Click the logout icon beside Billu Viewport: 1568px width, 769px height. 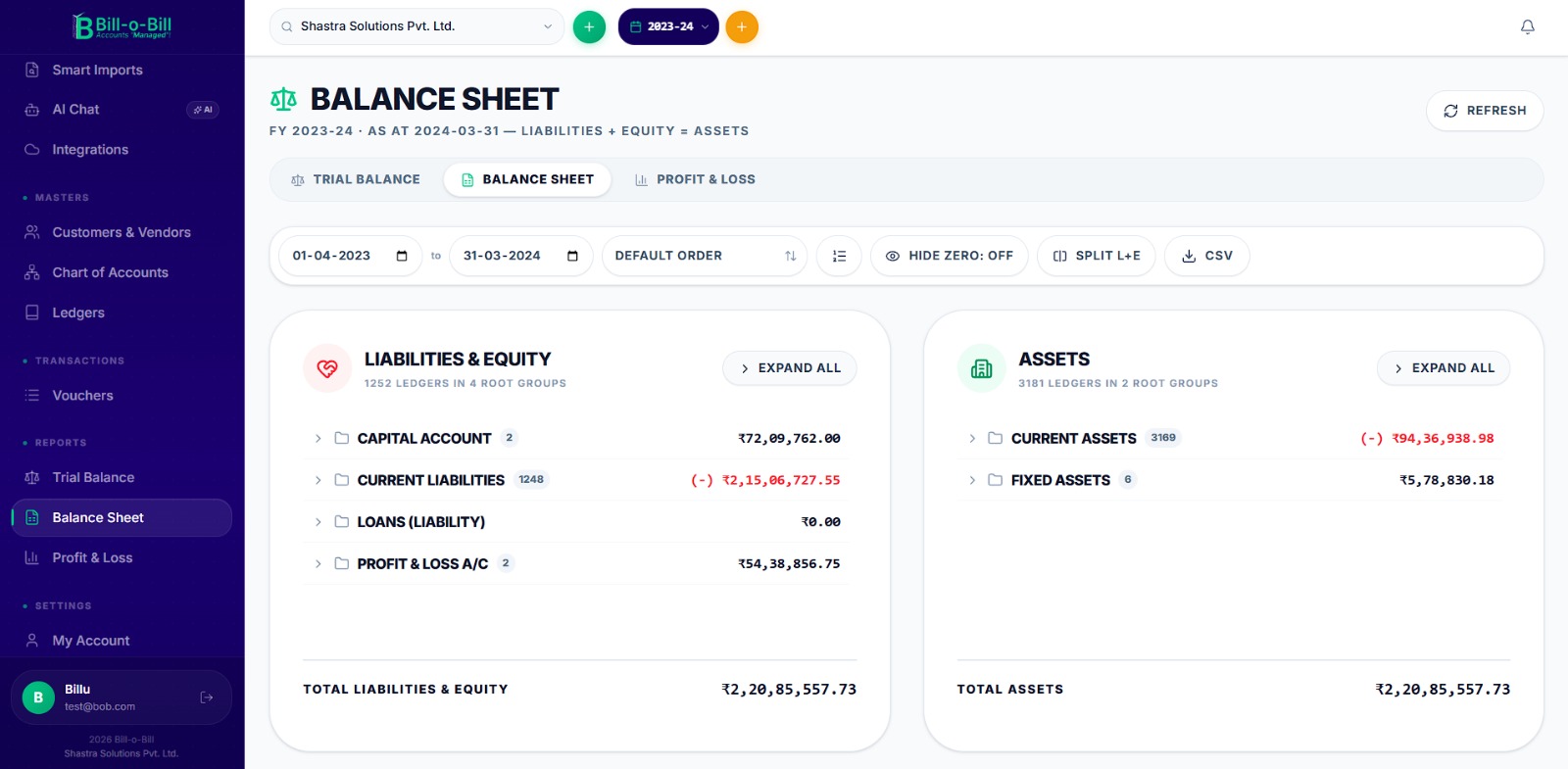[207, 697]
